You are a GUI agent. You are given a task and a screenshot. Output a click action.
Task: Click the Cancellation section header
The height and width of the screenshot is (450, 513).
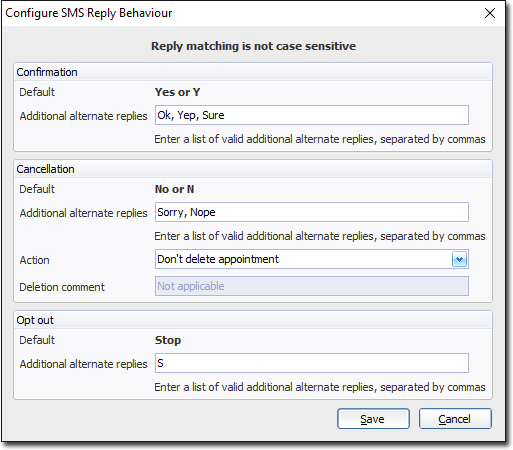pos(46,169)
